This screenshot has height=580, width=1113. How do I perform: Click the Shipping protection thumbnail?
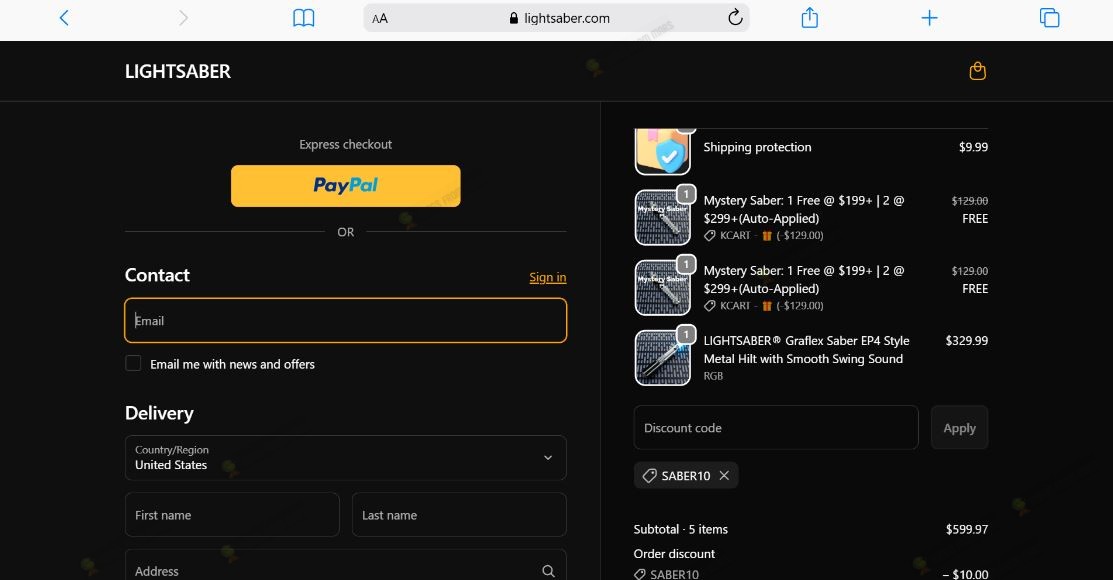(x=662, y=151)
